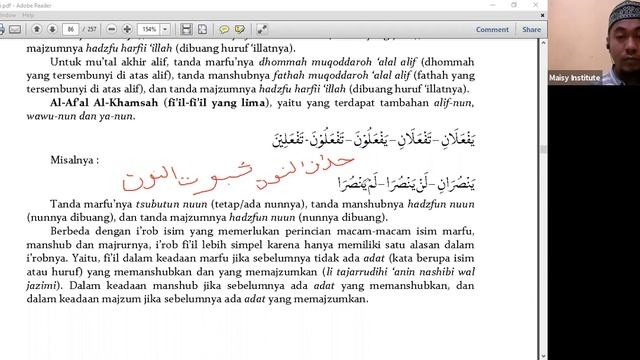This screenshot has height=360, width=640.
Task: Click the fit one full page icon
Action: coord(202,29)
